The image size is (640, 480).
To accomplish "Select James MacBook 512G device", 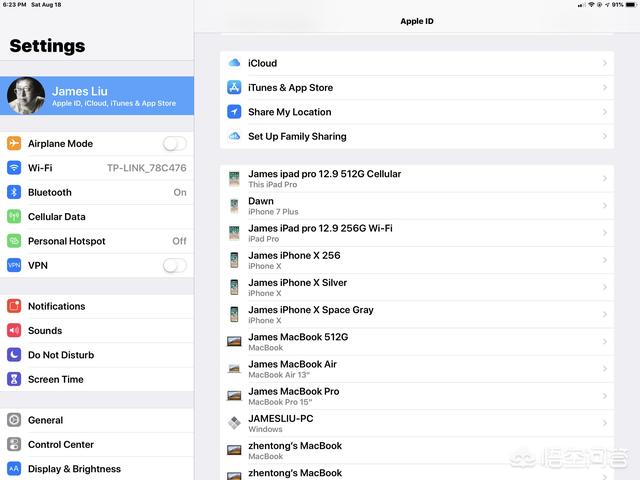I will point(417,341).
